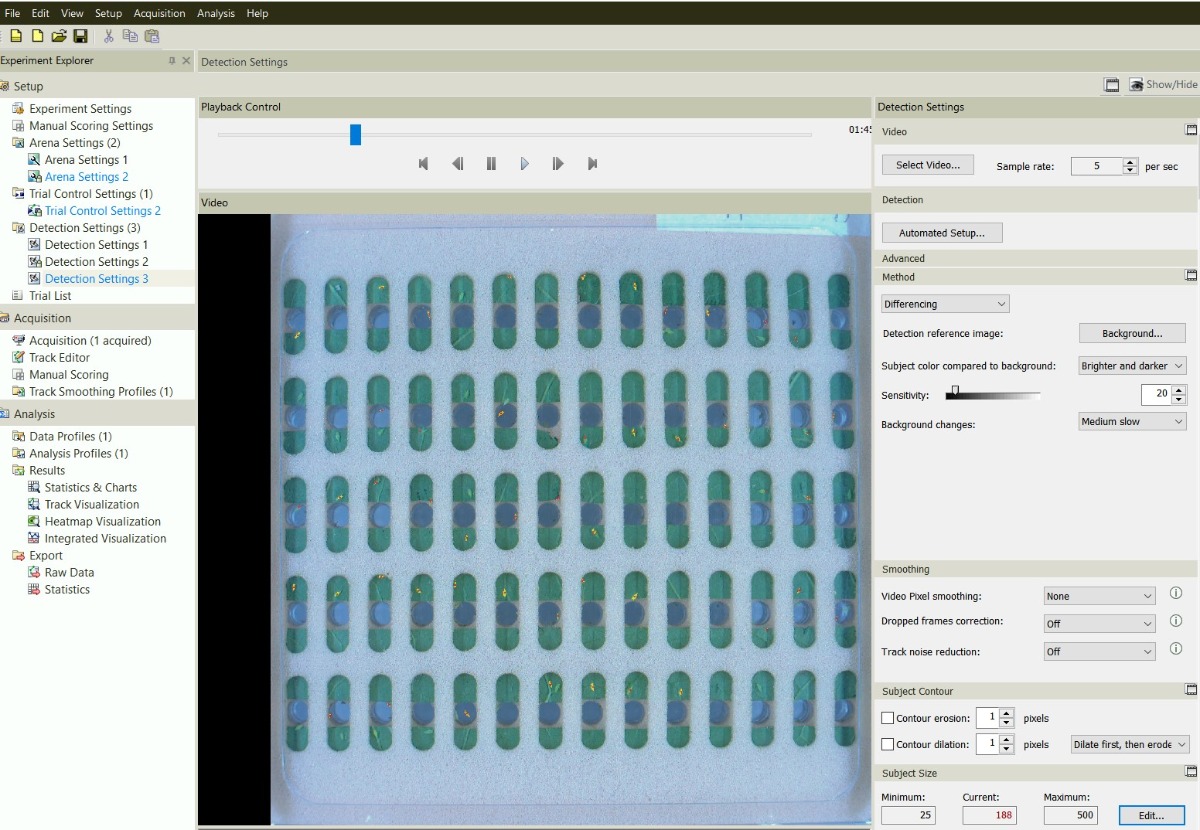The width and height of the screenshot is (1200, 830).
Task: Click the Open folder toolbar icon
Action: [x=59, y=36]
